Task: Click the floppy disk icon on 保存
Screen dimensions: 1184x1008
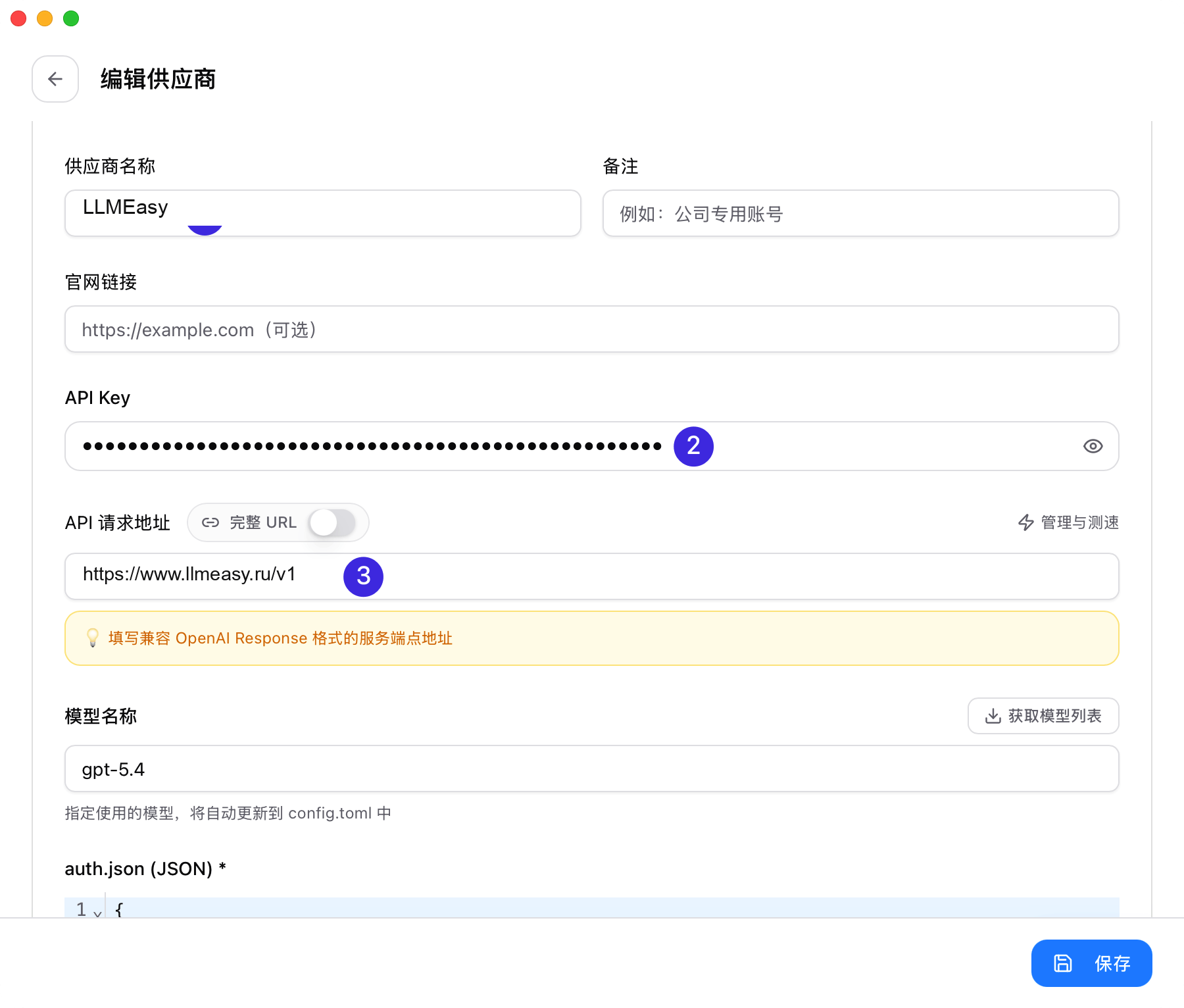Action: tap(1063, 963)
